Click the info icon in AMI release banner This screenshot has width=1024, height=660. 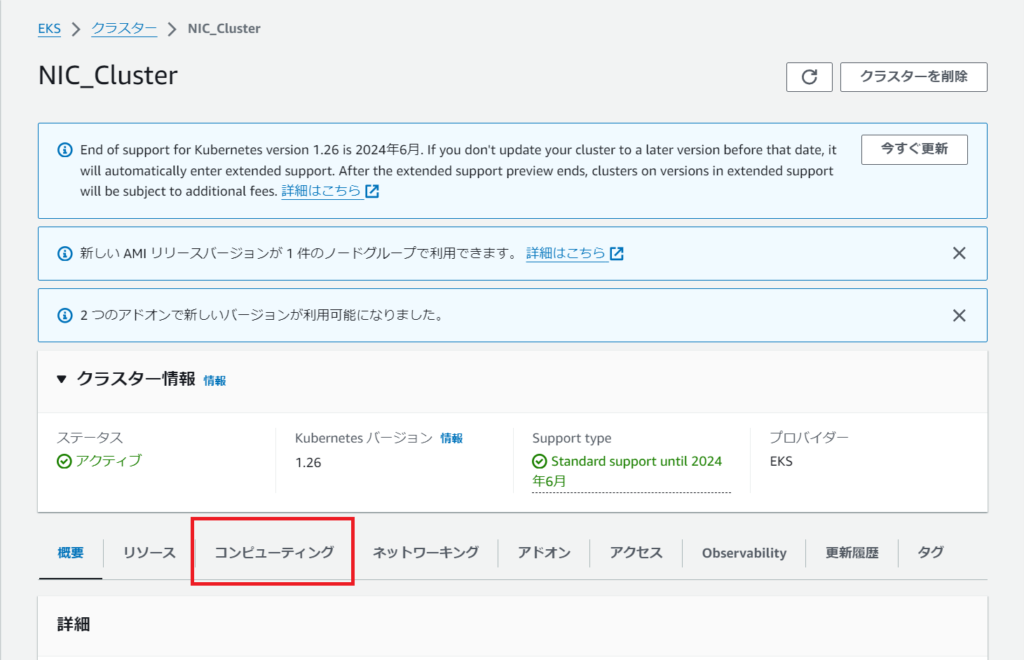point(65,253)
